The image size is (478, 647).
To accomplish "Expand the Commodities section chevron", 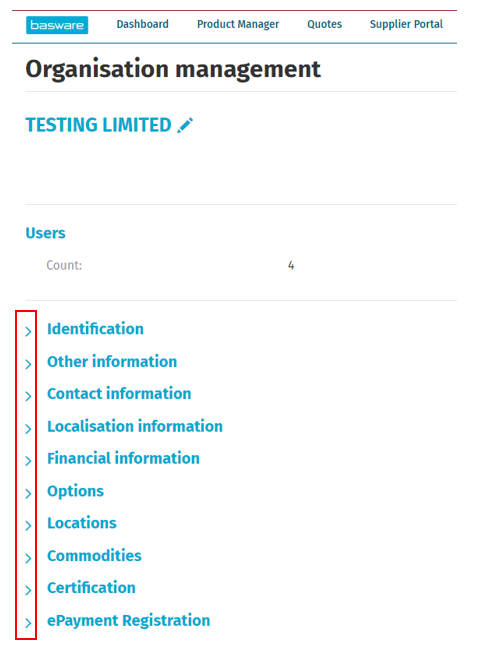I will (x=28, y=558).
